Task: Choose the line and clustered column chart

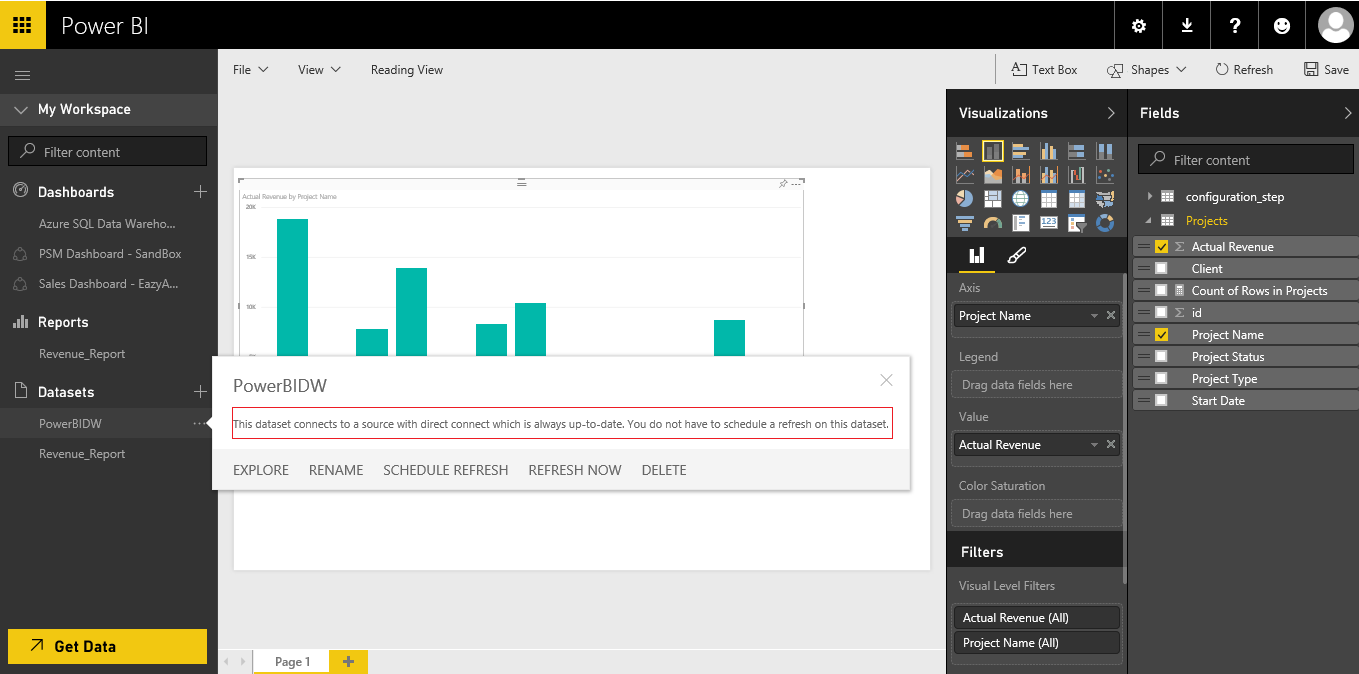Action: pos(1049,175)
